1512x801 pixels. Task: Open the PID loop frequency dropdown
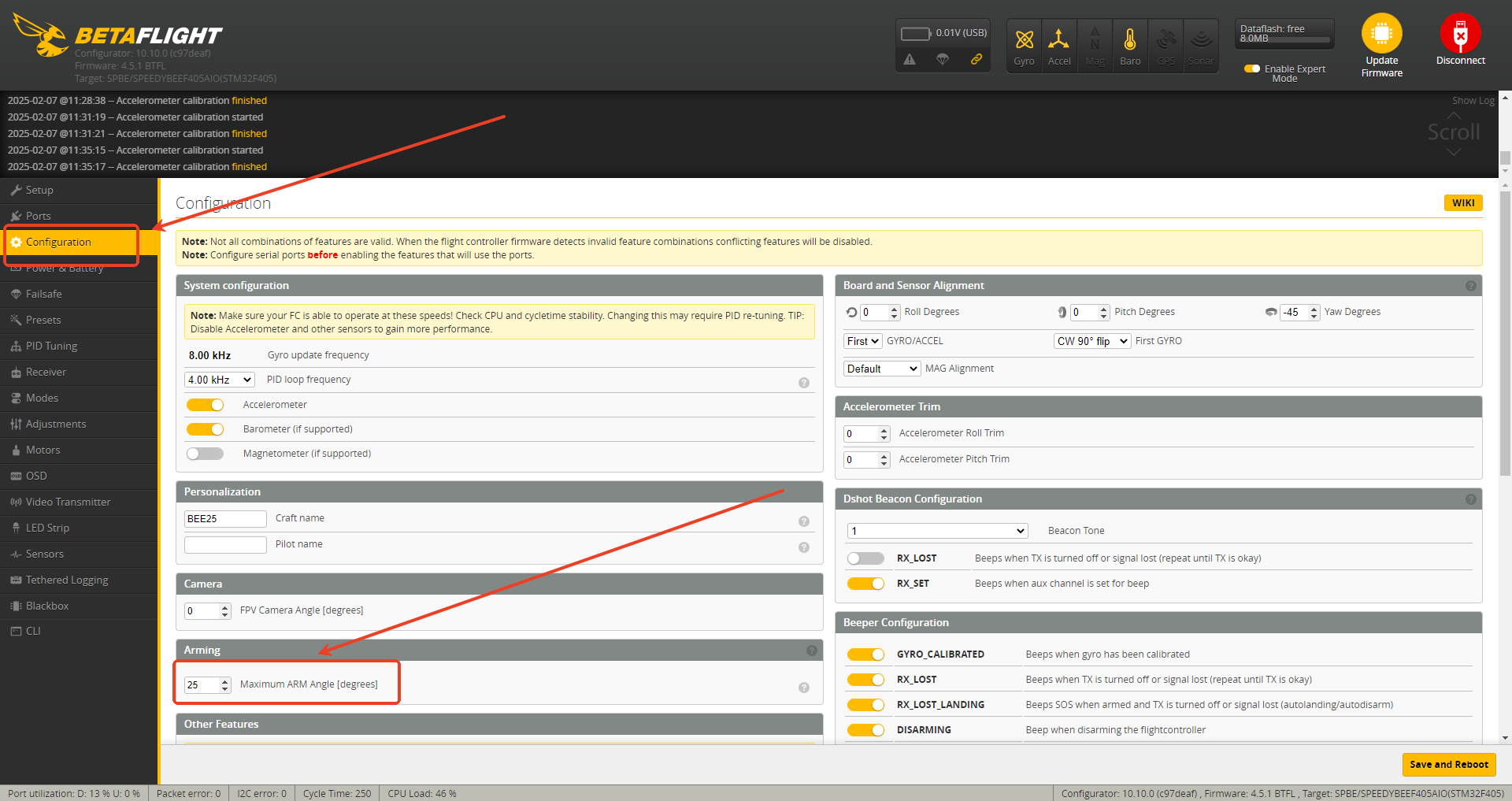(220, 380)
